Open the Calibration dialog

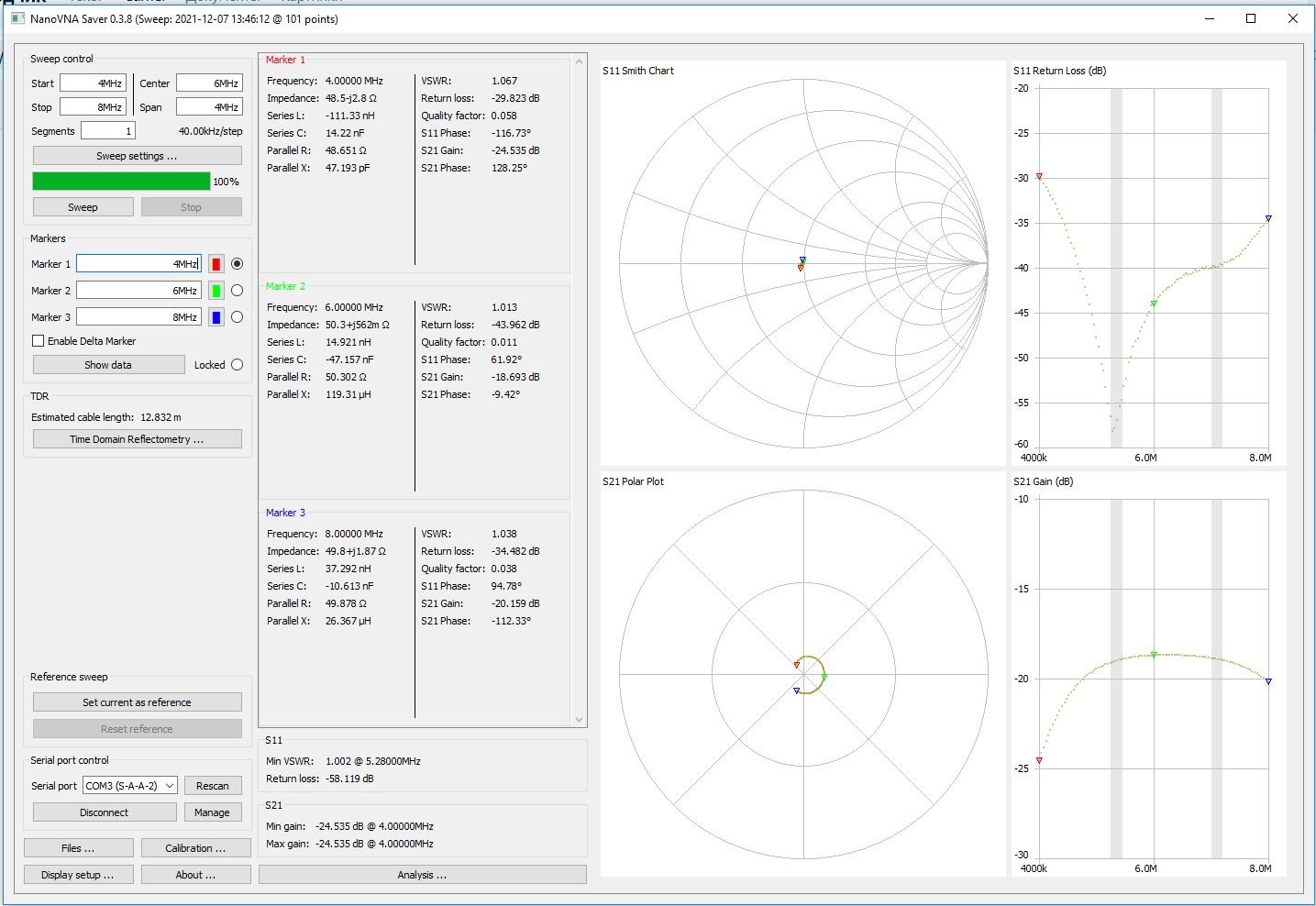[195, 848]
